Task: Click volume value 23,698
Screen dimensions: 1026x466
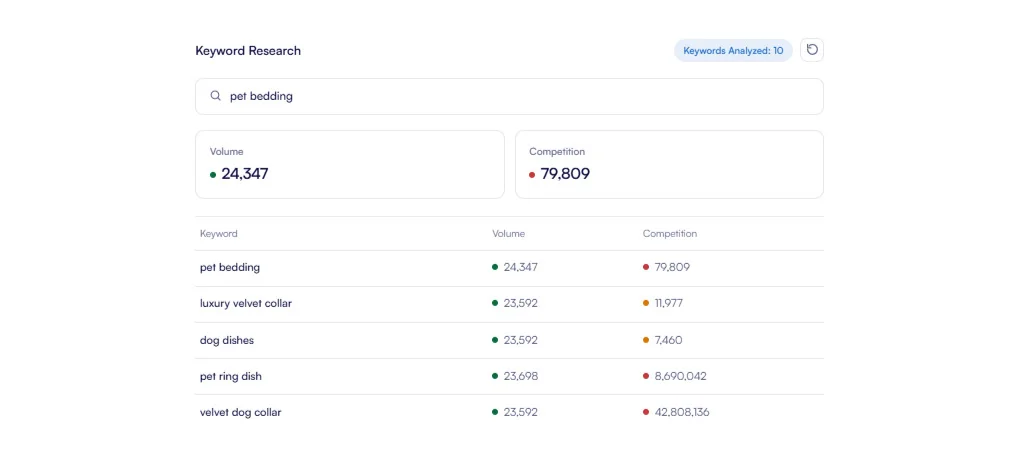Action: coord(520,376)
